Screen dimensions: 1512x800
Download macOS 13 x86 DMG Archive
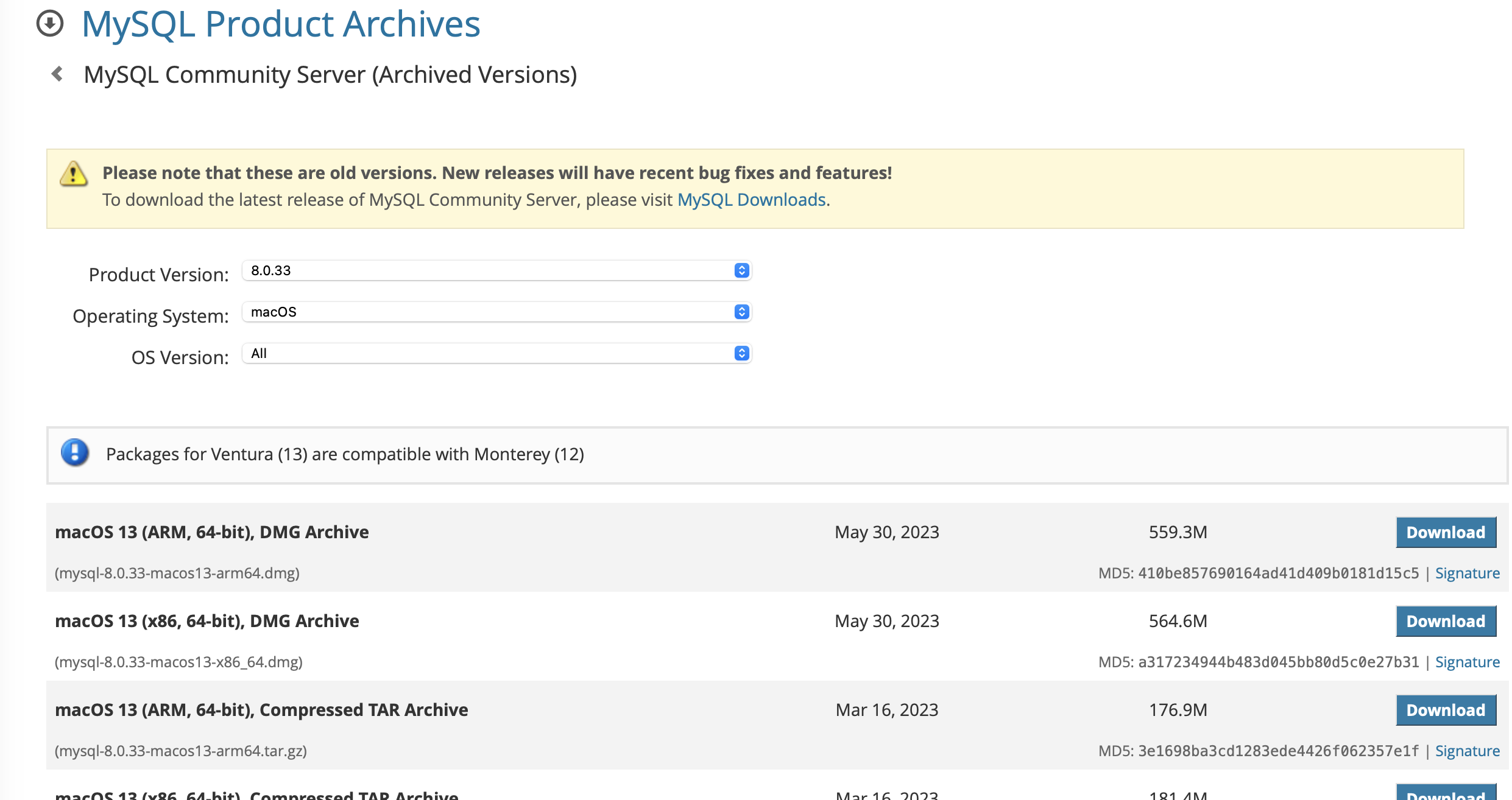[1445, 622]
